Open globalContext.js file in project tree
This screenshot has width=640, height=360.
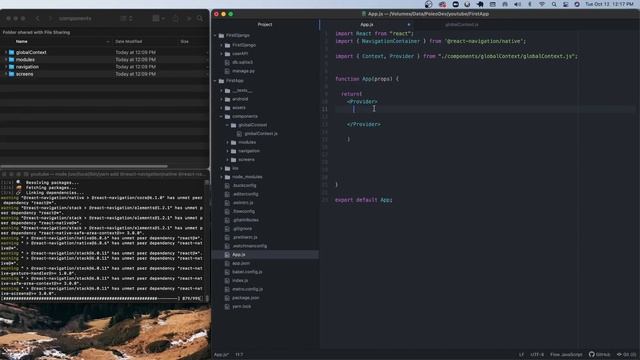261,133
